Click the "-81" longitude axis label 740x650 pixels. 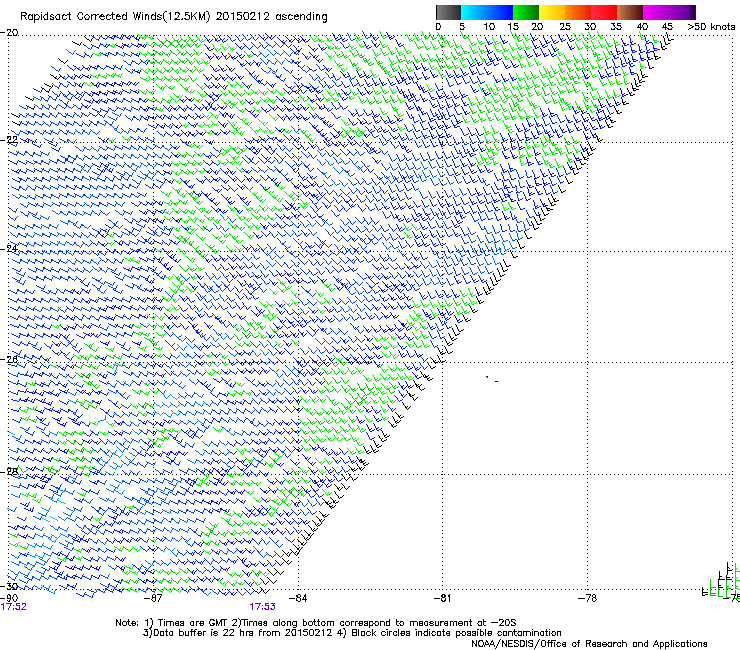point(442,598)
